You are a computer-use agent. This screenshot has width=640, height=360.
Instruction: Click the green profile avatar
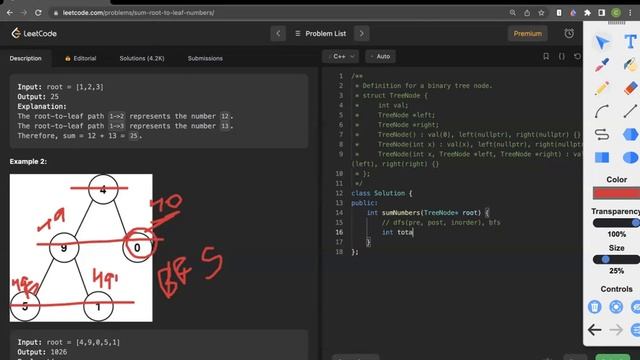[616, 13]
